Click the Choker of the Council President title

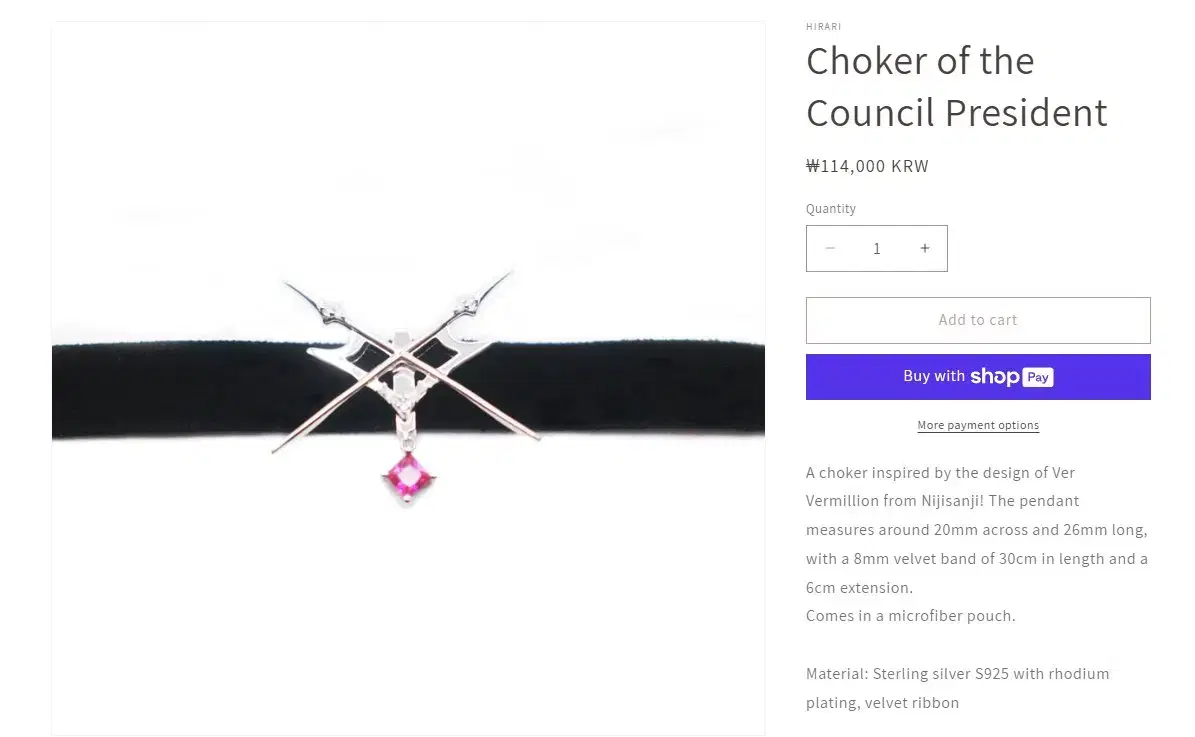point(956,87)
